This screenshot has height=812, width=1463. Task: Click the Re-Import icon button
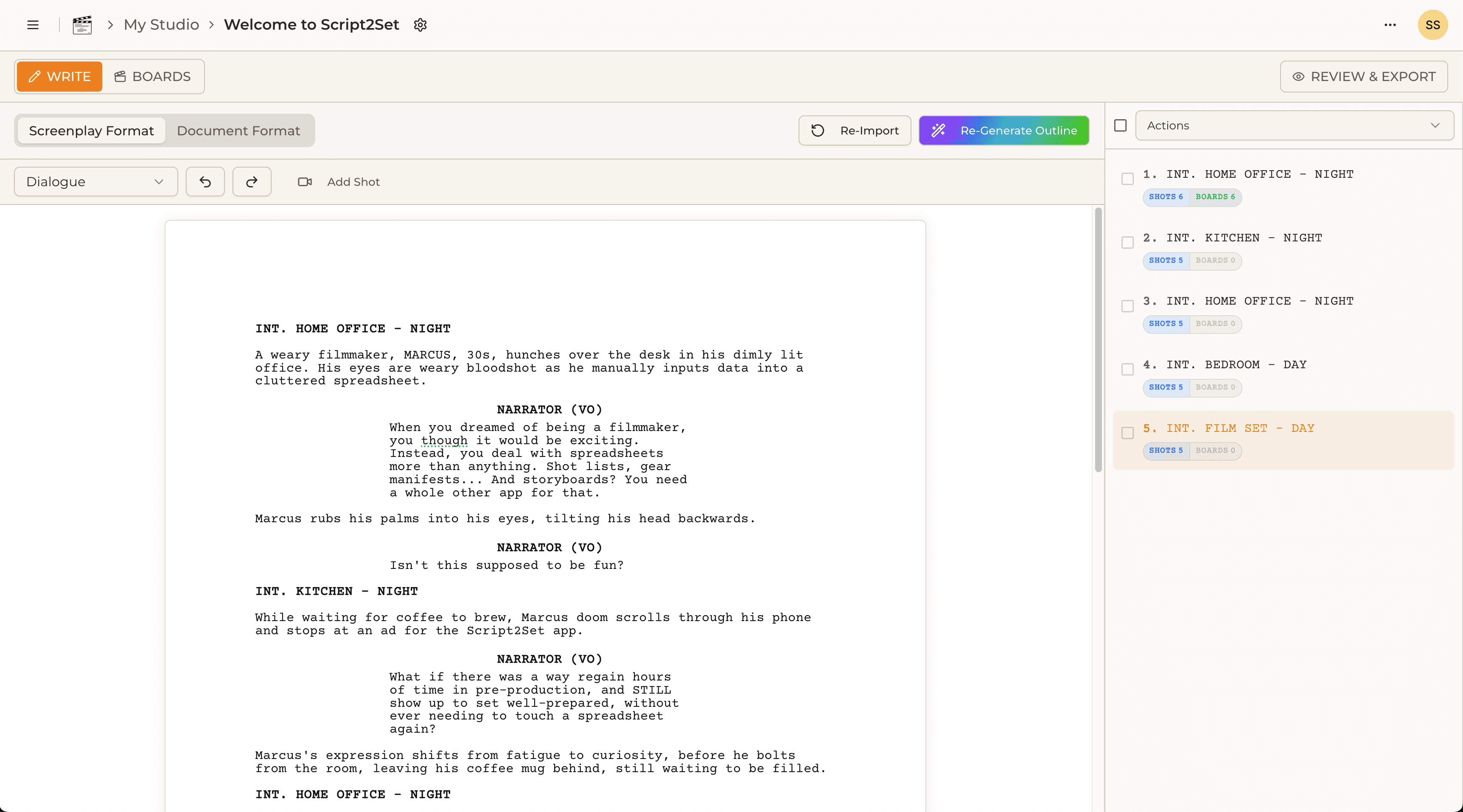point(818,131)
